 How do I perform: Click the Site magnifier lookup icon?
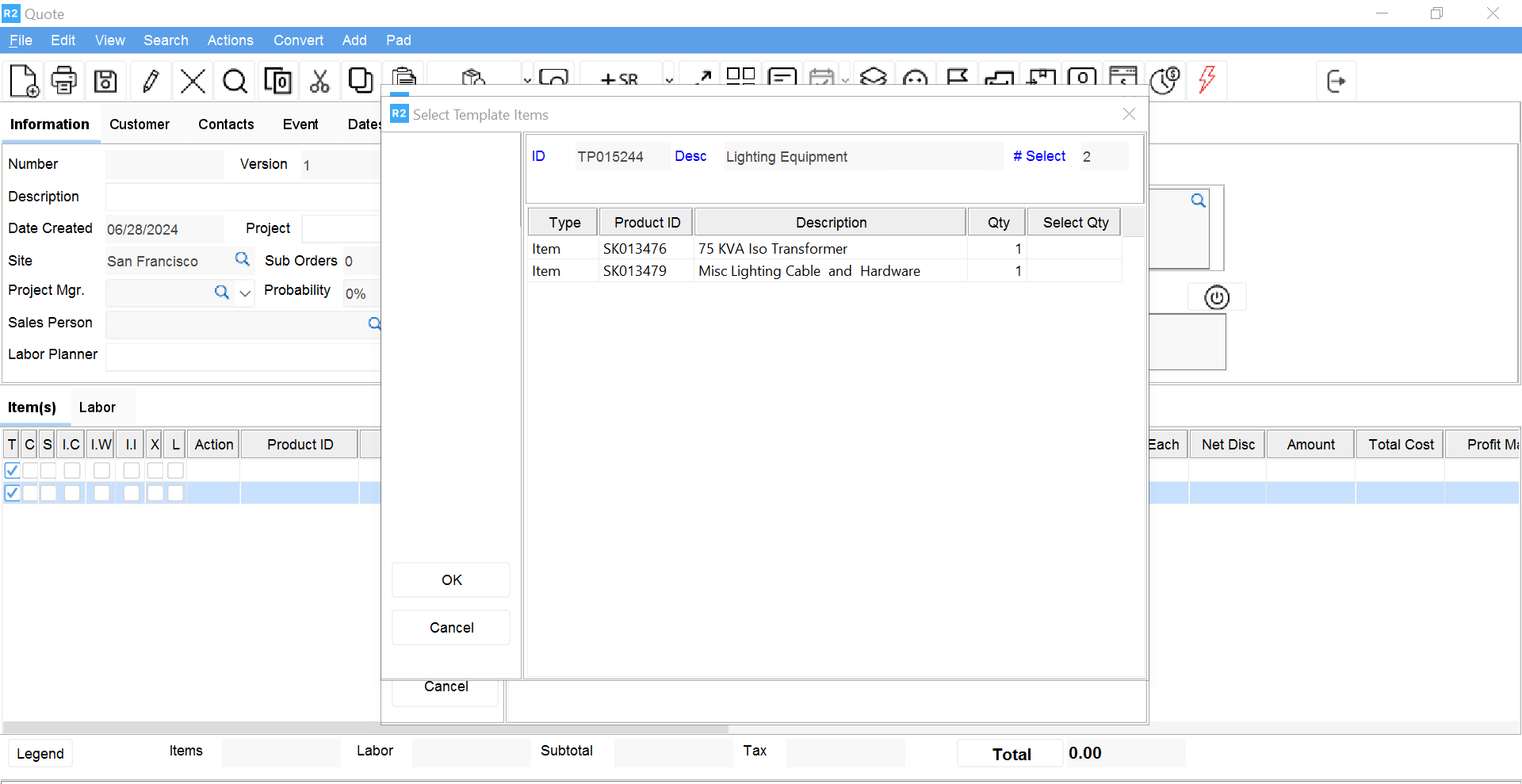(243, 259)
